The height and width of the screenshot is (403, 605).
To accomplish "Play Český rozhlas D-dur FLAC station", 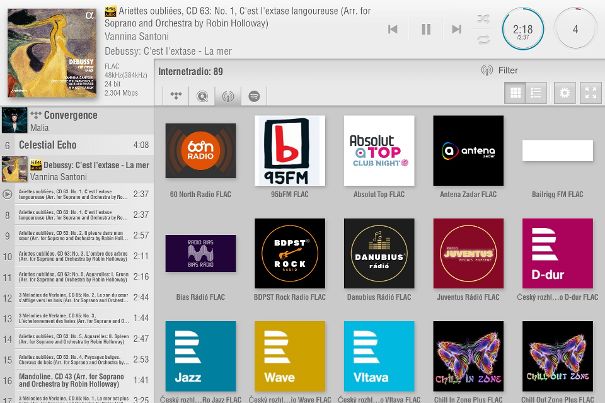I will [558, 253].
